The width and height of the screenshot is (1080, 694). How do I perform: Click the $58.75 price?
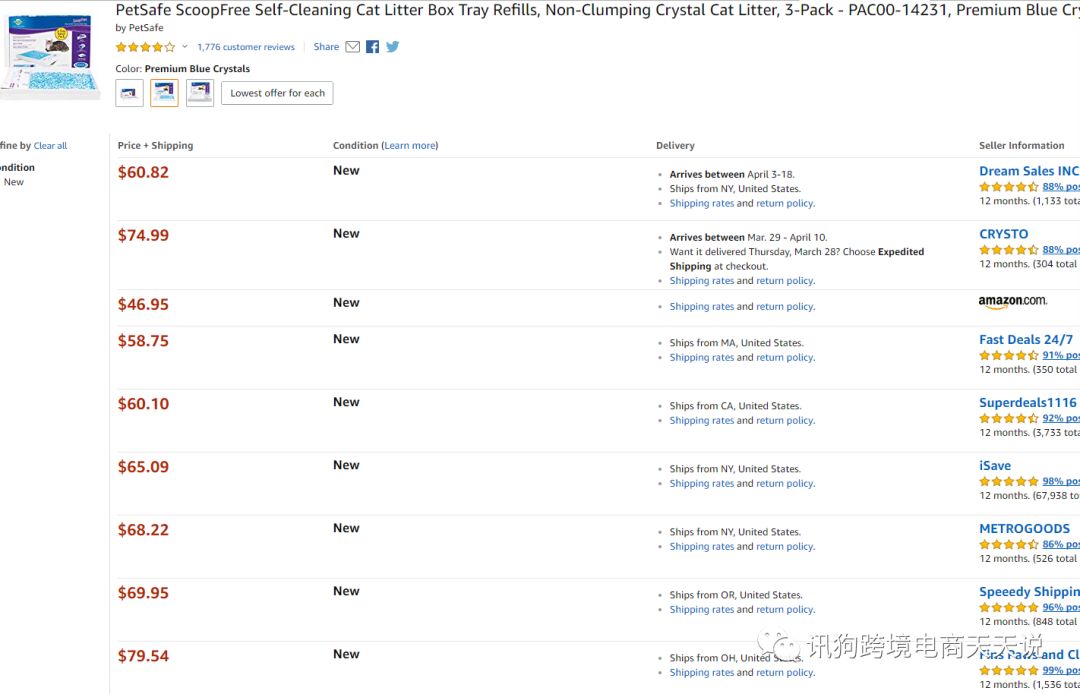tap(143, 341)
